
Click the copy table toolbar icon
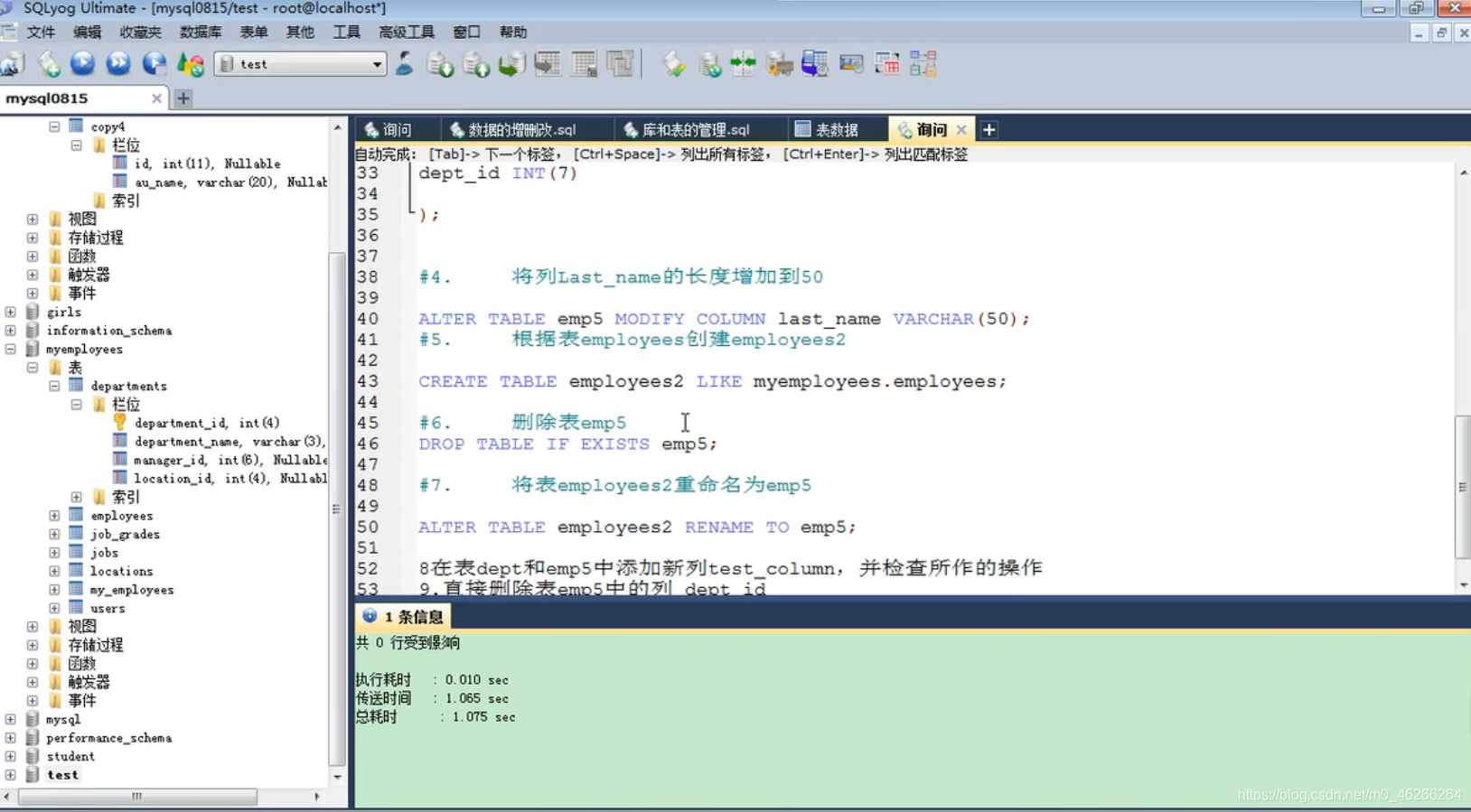tap(620, 64)
